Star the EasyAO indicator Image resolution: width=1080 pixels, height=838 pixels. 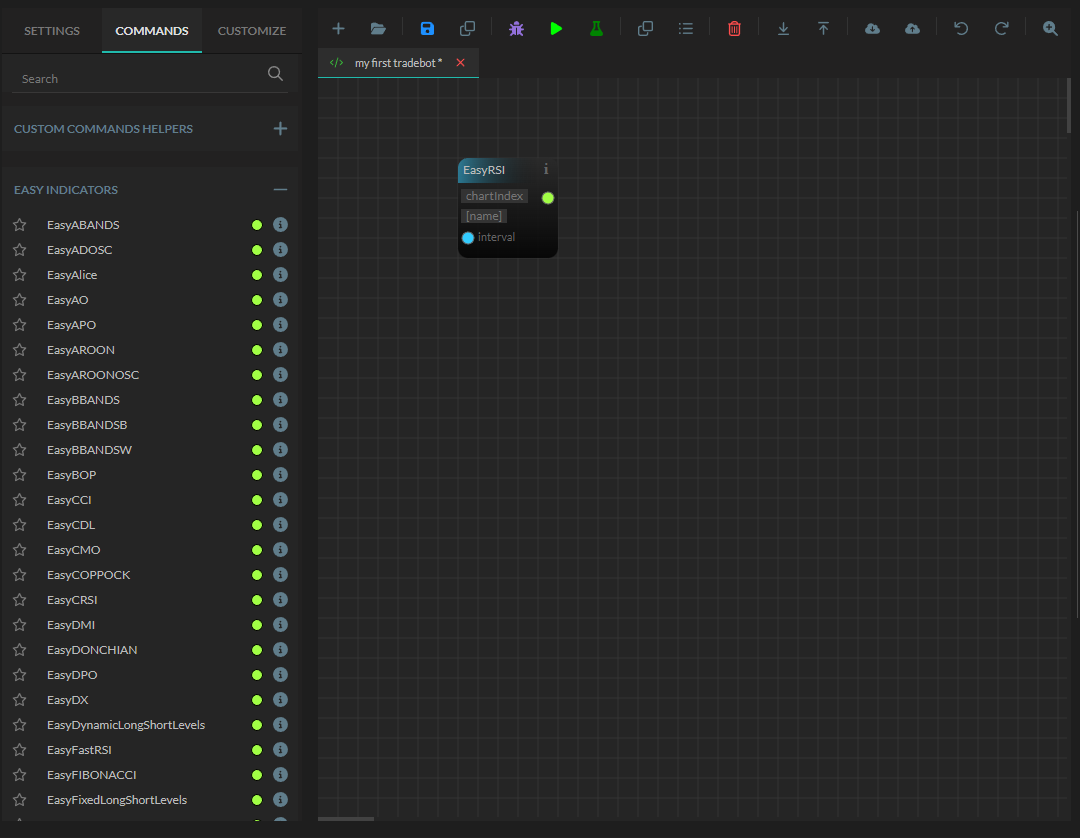[19, 299]
